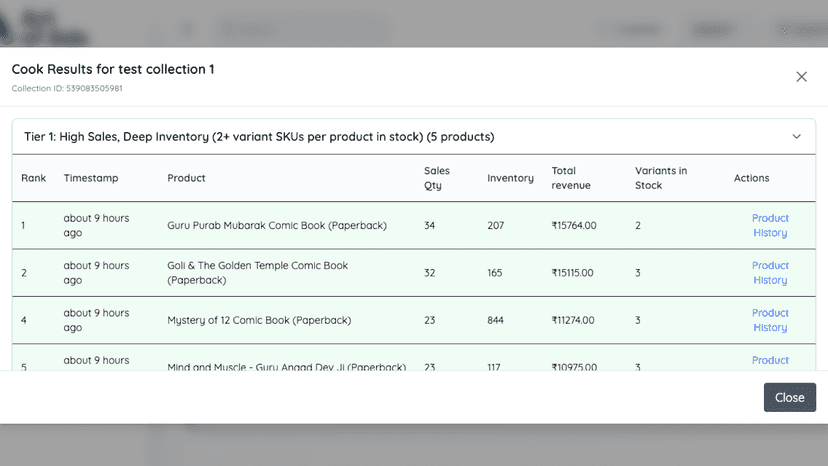Viewport: 828px width, 466px height.
Task: Click revenue value ₹15115.00
Action: click(x=572, y=273)
